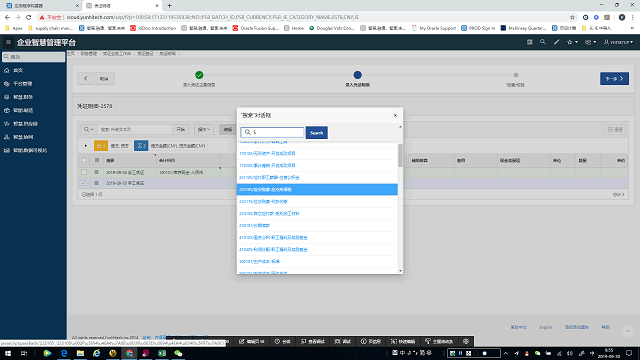Select the list entry starting with 170101
640x360 pixels.
click(317, 153)
